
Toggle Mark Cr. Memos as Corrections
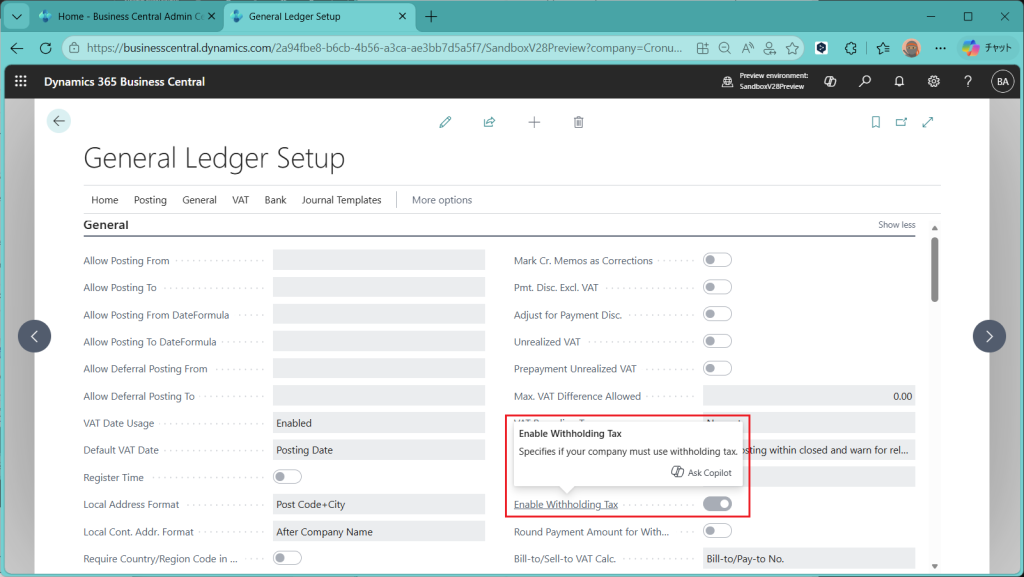[717, 260]
